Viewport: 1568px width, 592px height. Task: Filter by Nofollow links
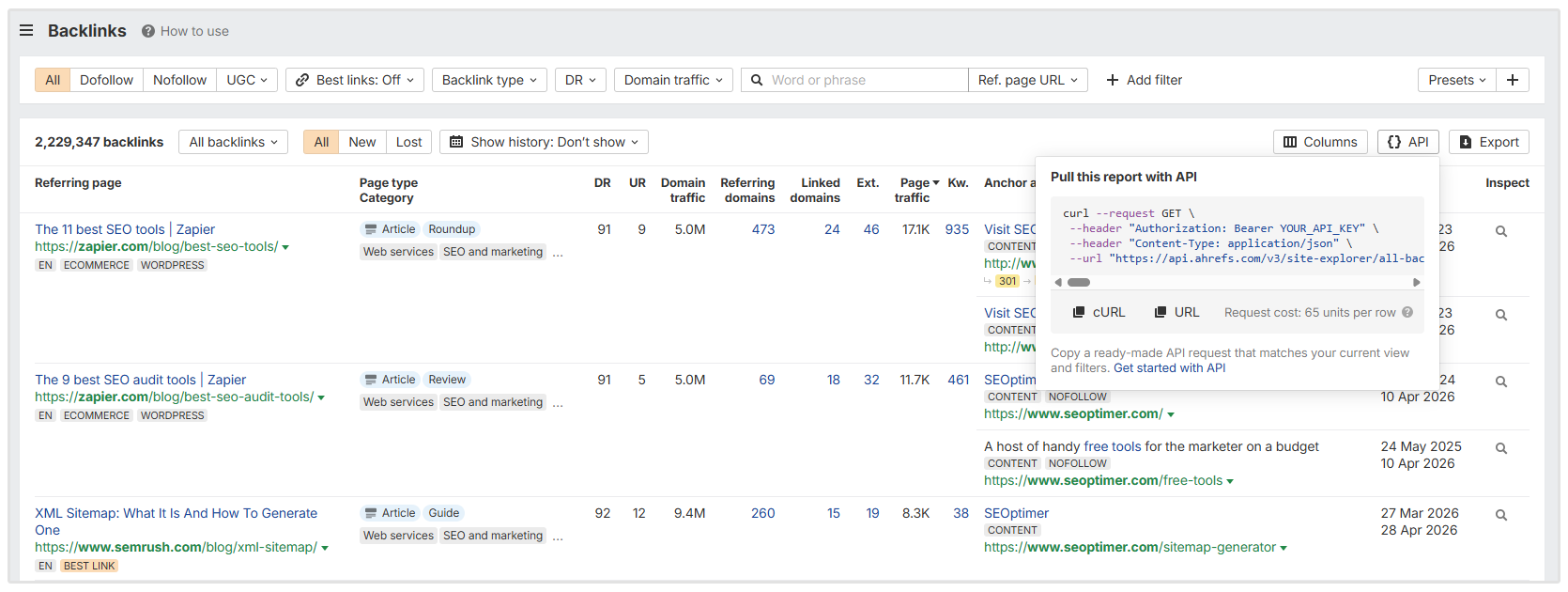coord(179,80)
